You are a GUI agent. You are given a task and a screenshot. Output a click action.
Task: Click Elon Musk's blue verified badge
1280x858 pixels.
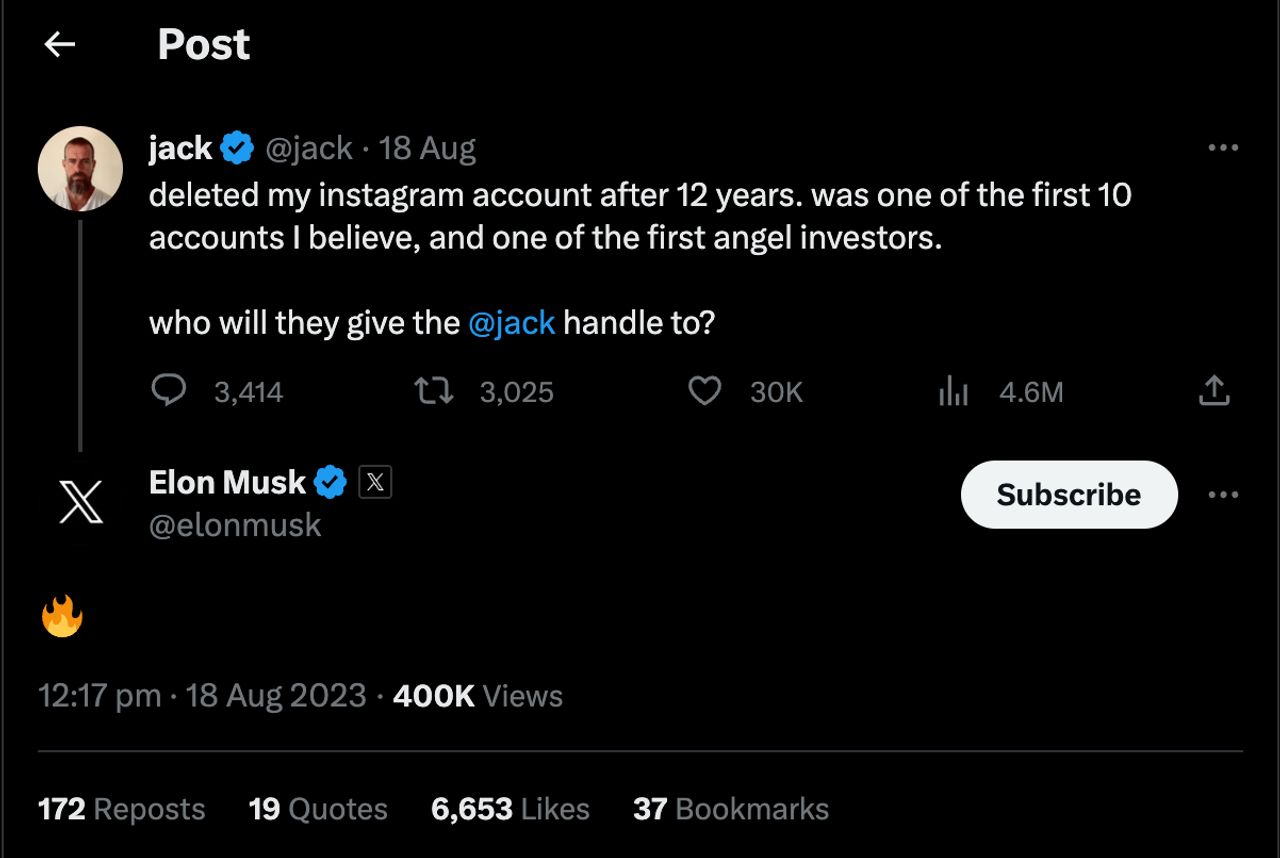pos(330,483)
